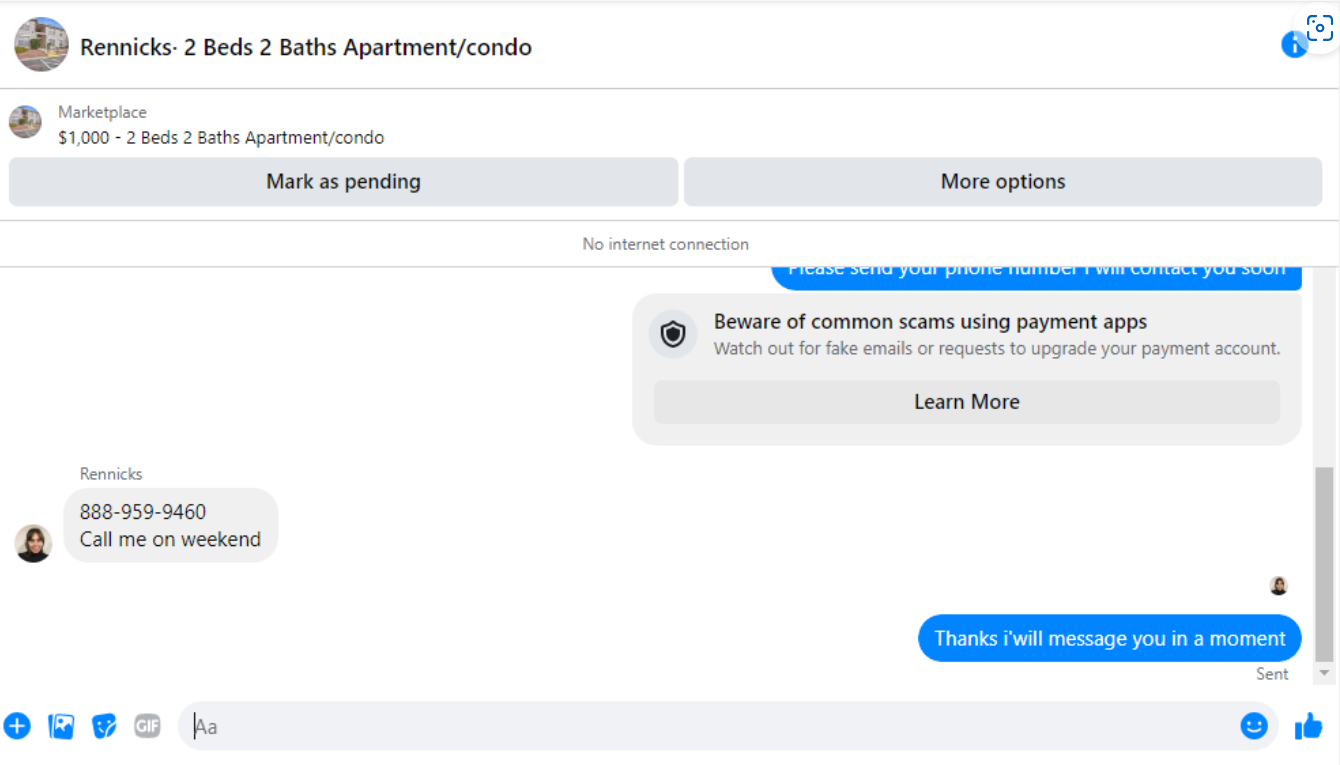1340x765 pixels.
Task: Open the small Marketplace listing thumbnail
Action: [x=25, y=122]
